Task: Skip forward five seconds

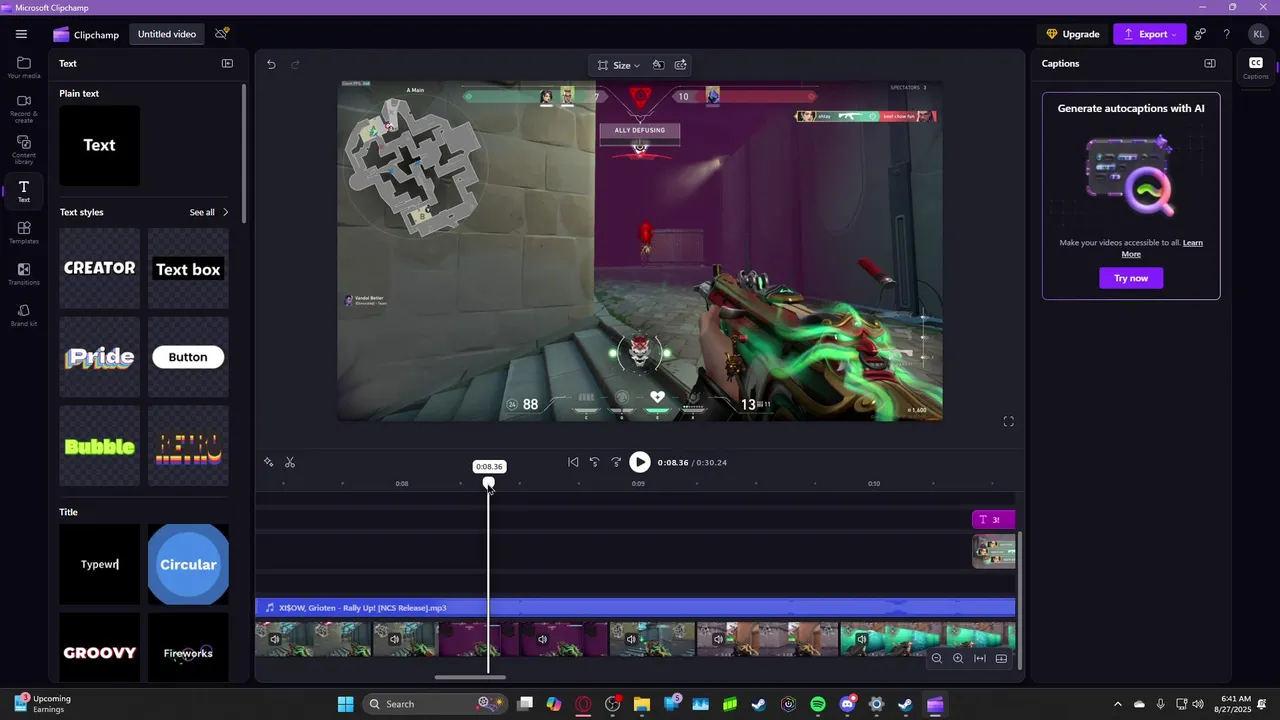Action: pos(616,462)
